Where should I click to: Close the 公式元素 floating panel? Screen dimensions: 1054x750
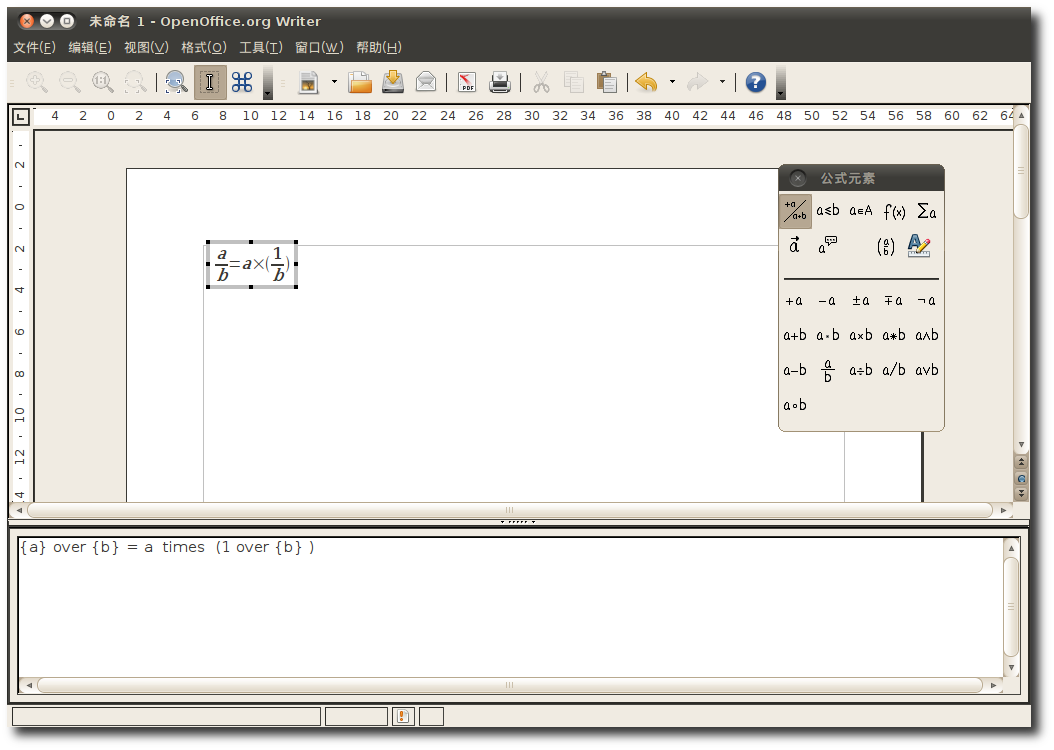[x=797, y=179]
